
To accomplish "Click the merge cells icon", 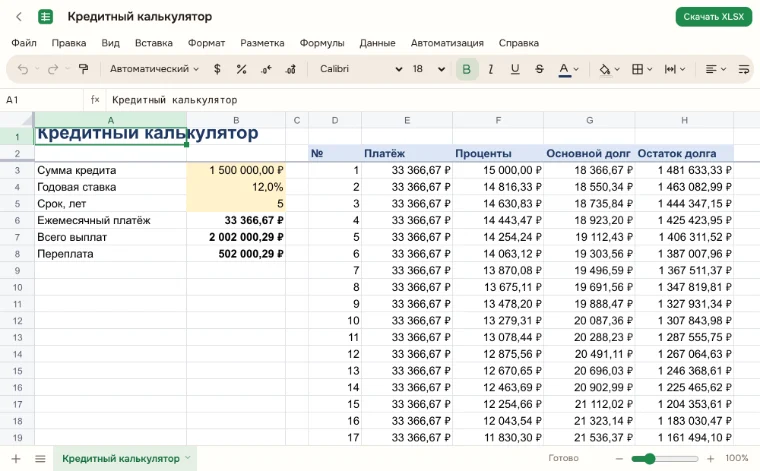I will [670, 69].
